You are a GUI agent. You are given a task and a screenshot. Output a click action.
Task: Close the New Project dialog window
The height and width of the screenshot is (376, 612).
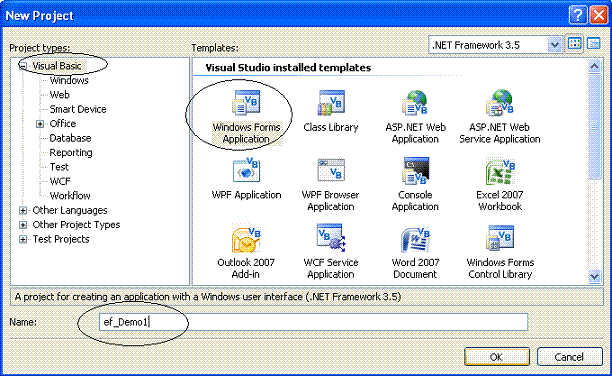598,15
